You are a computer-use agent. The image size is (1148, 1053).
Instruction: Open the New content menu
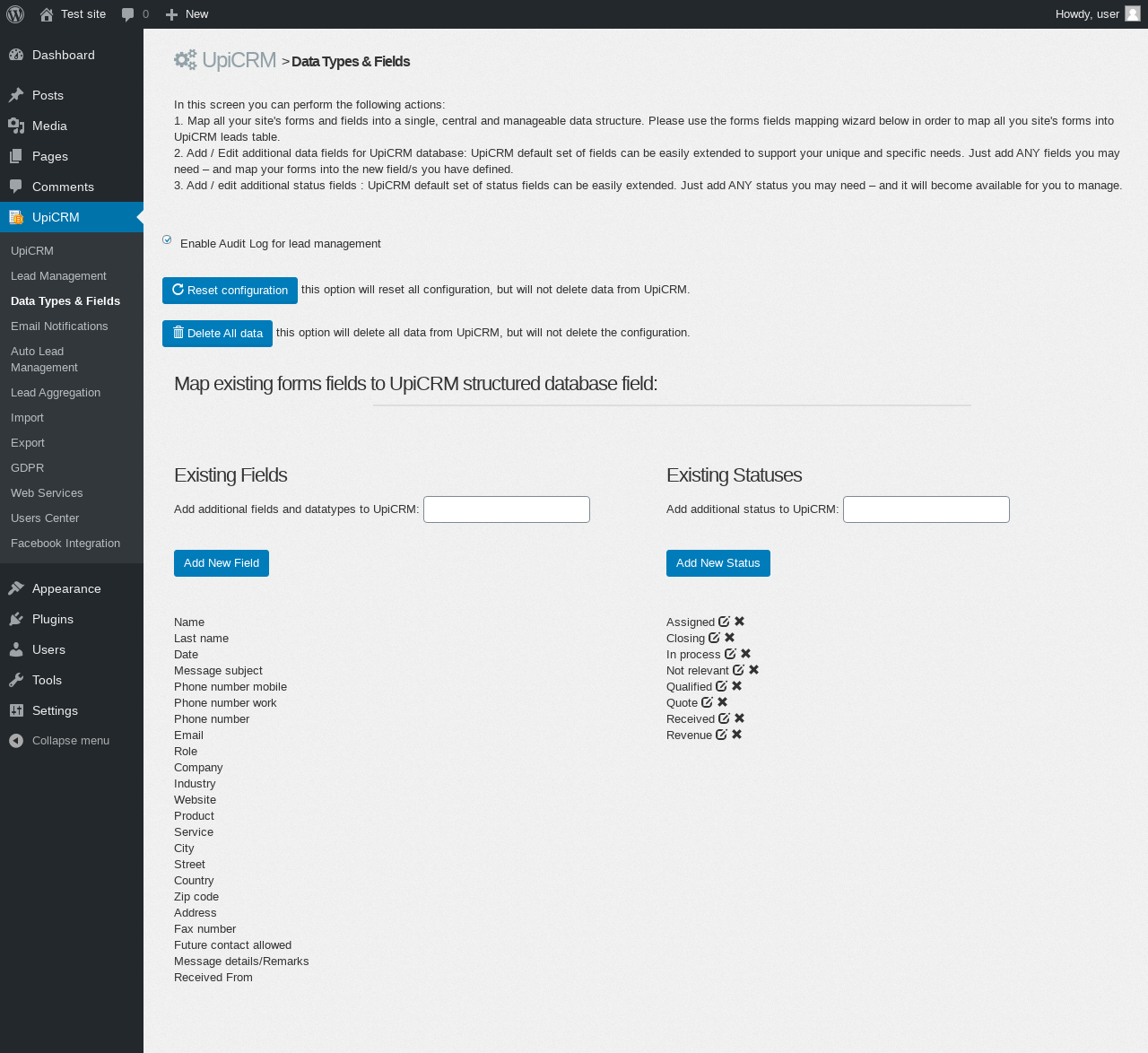pos(187,14)
